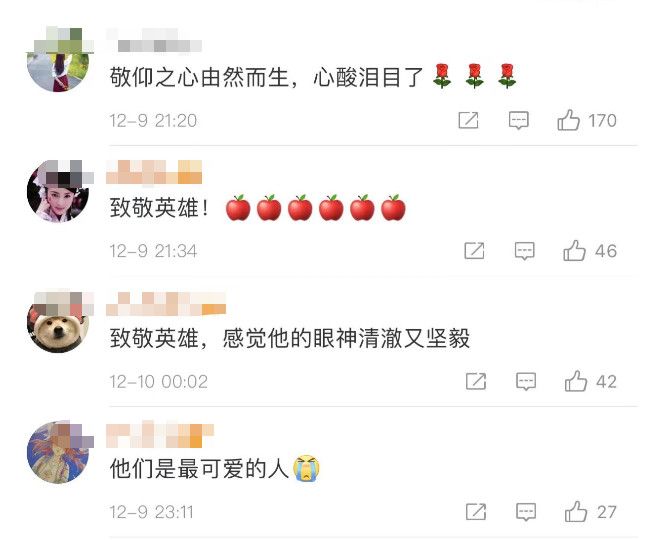Tap the thumbs-up showing 46 likes

click(x=574, y=251)
